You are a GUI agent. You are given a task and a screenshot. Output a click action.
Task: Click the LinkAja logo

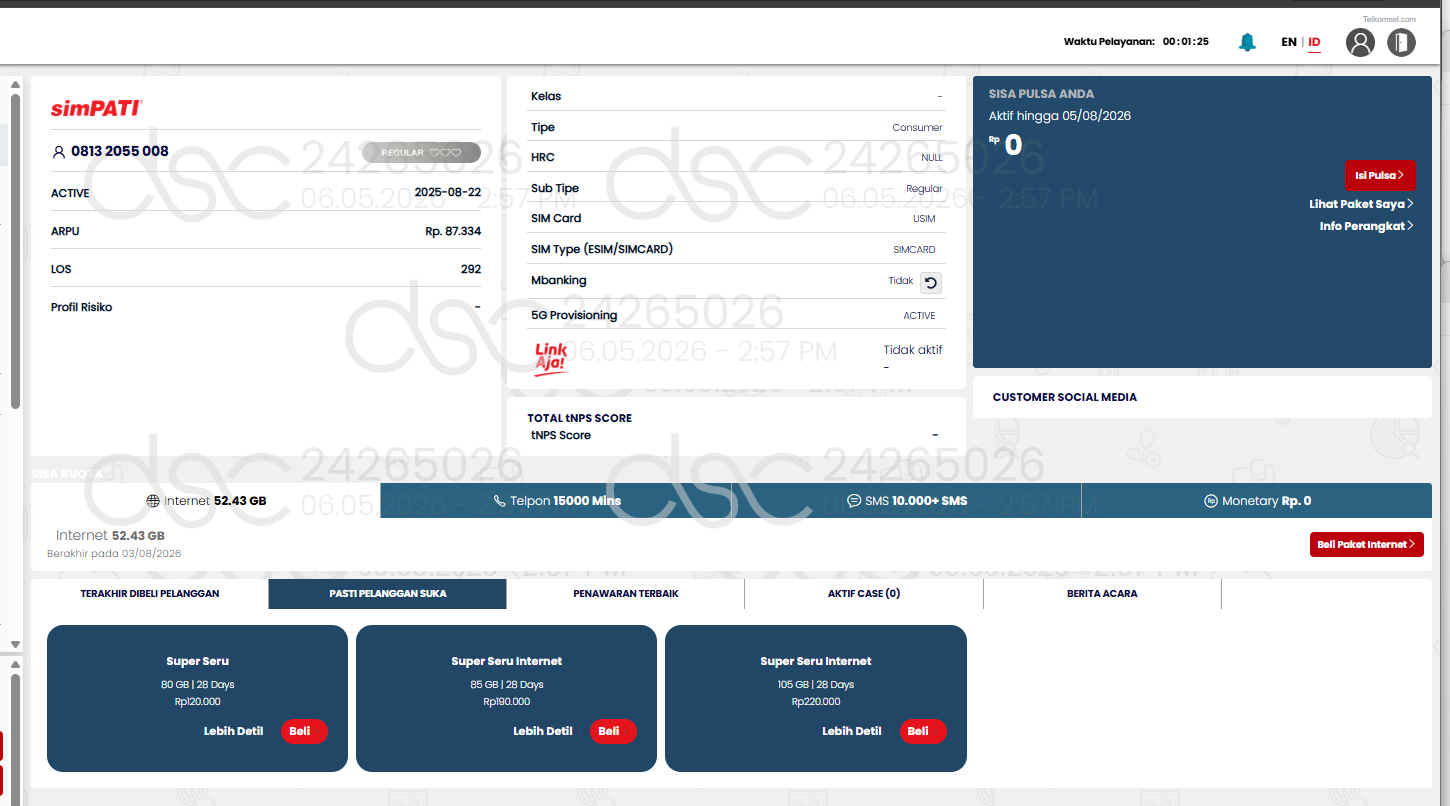(551, 358)
